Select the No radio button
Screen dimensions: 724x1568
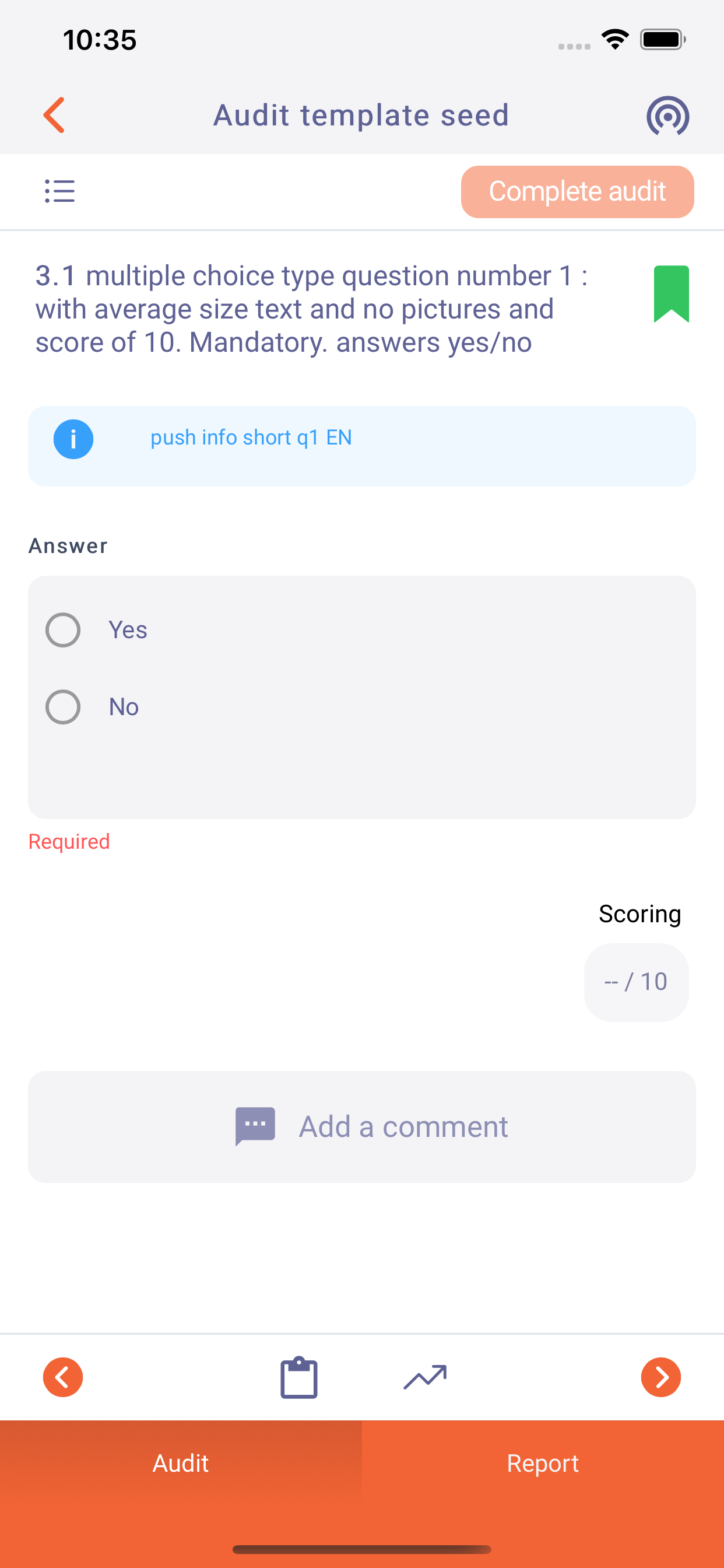pyautogui.click(x=64, y=706)
